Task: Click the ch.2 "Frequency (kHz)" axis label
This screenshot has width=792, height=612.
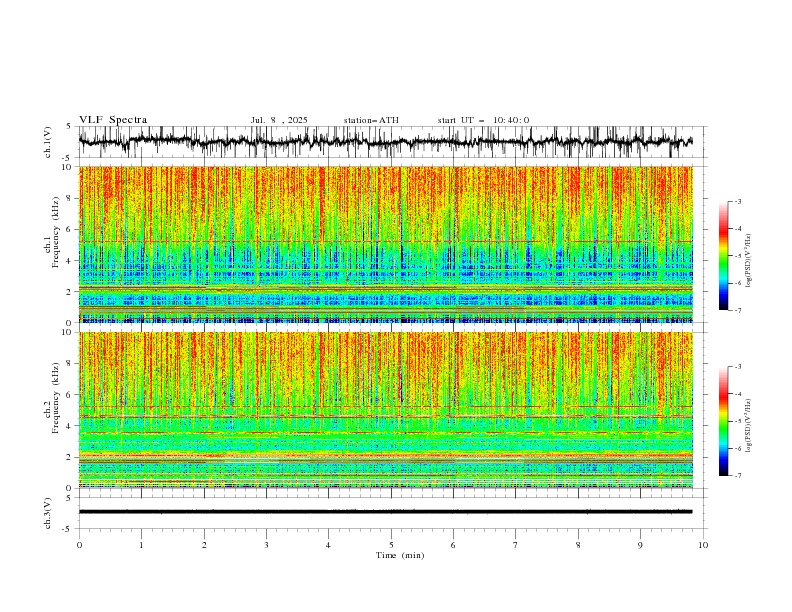Action: tap(56, 398)
